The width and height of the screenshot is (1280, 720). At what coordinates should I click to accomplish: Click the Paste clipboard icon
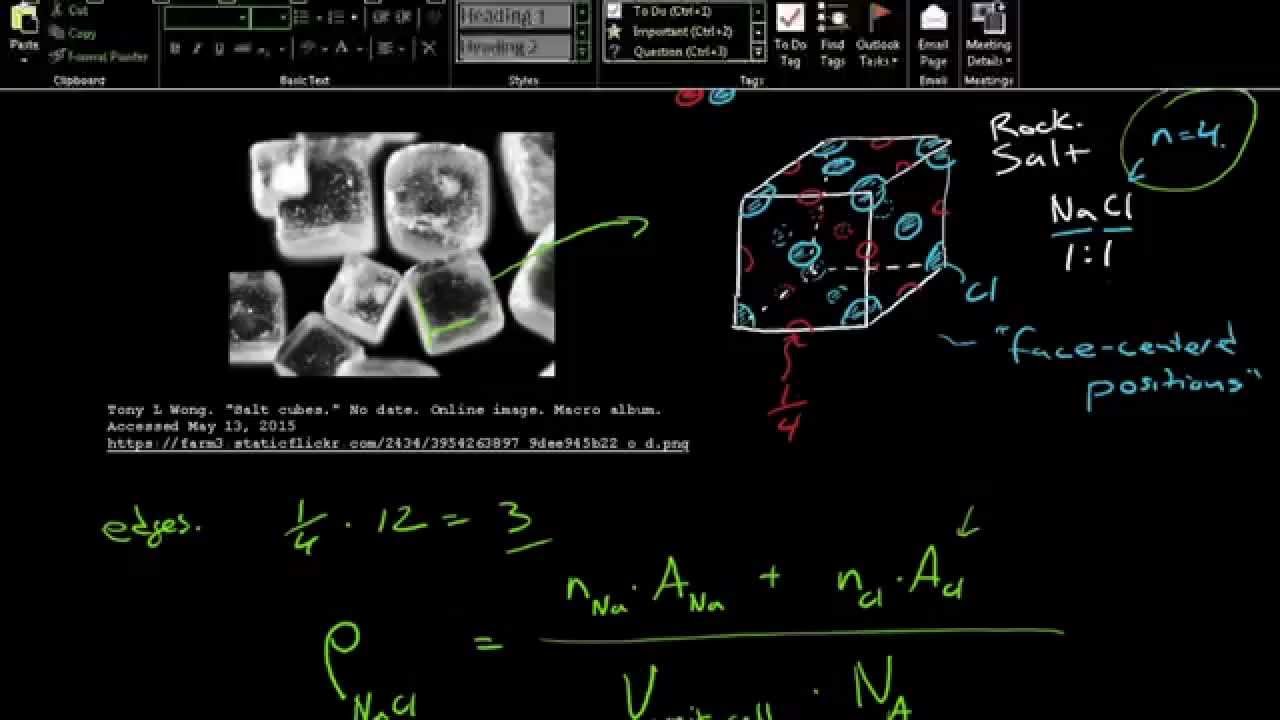click(x=24, y=18)
